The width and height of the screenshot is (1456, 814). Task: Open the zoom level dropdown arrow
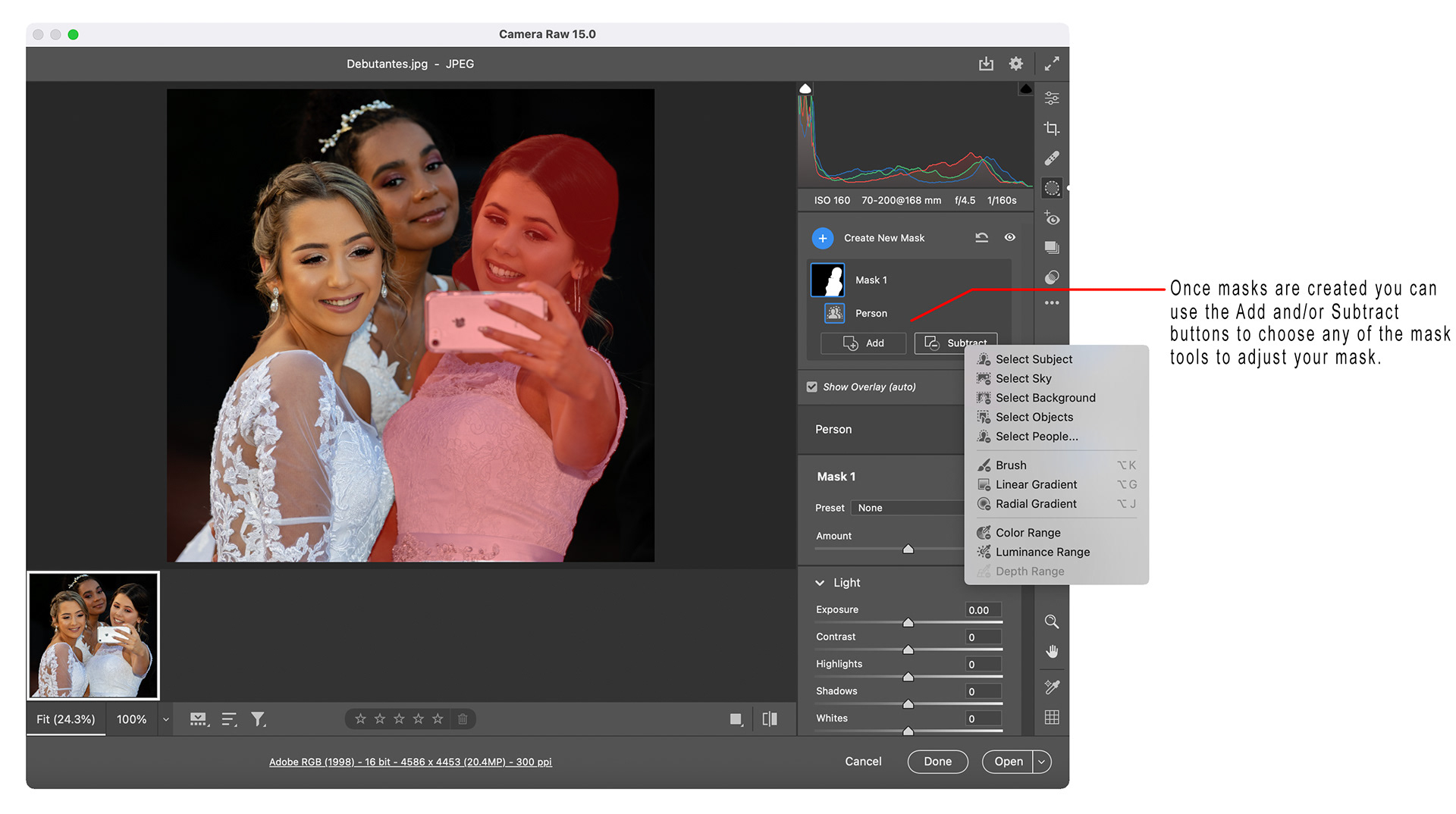165,719
